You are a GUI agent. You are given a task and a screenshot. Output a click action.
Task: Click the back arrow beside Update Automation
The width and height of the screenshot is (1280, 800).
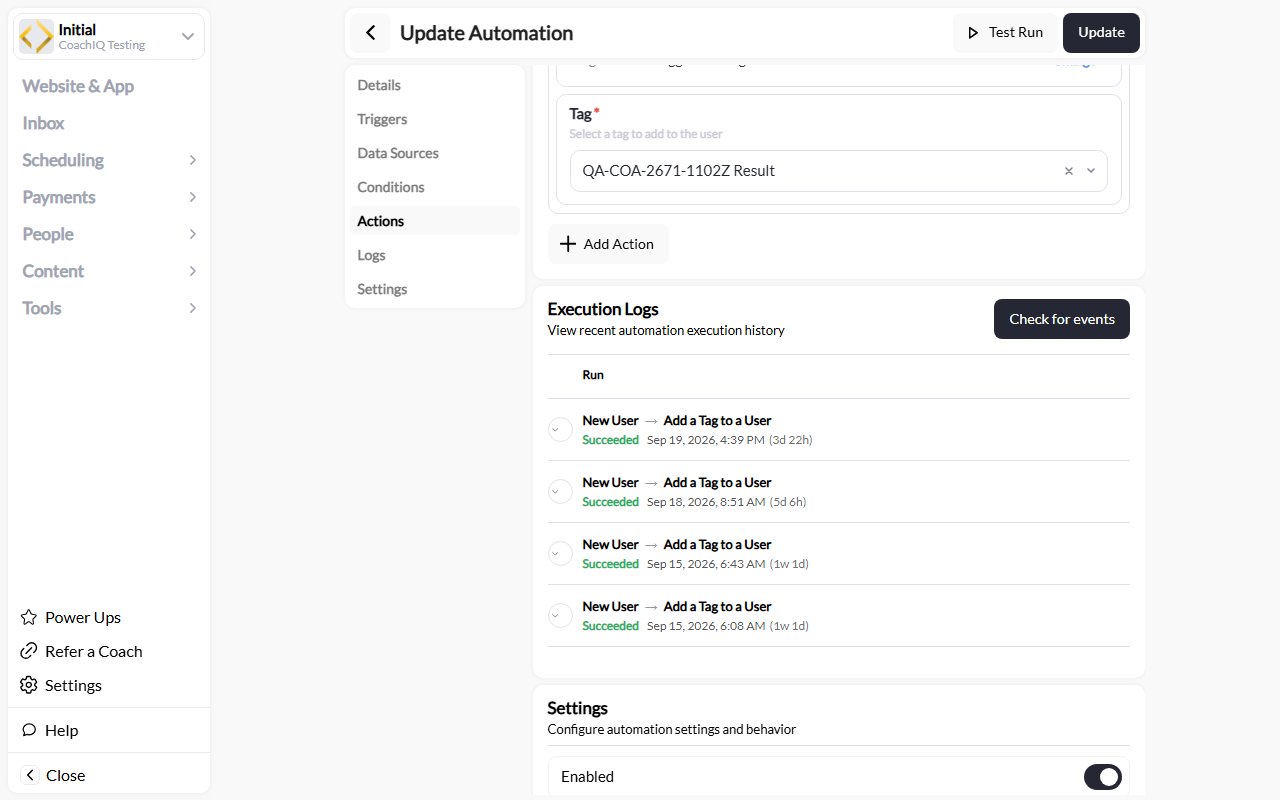pos(370,33)
